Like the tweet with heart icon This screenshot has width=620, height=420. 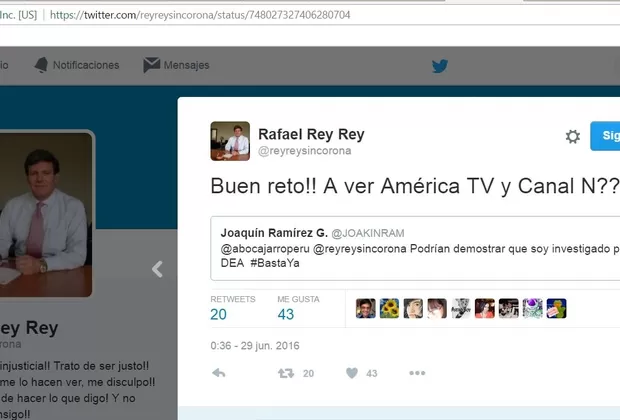point(352,373)
